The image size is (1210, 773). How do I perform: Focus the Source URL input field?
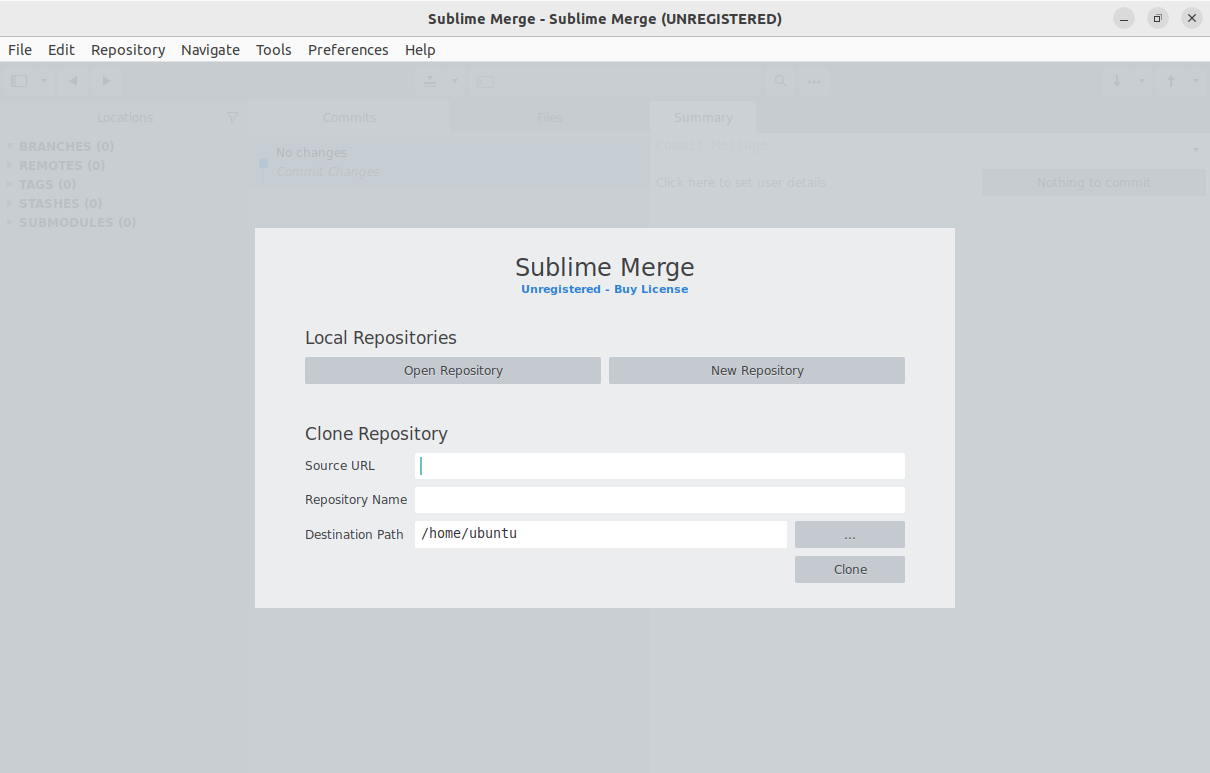pyautogui.click(x=660, y=466)
